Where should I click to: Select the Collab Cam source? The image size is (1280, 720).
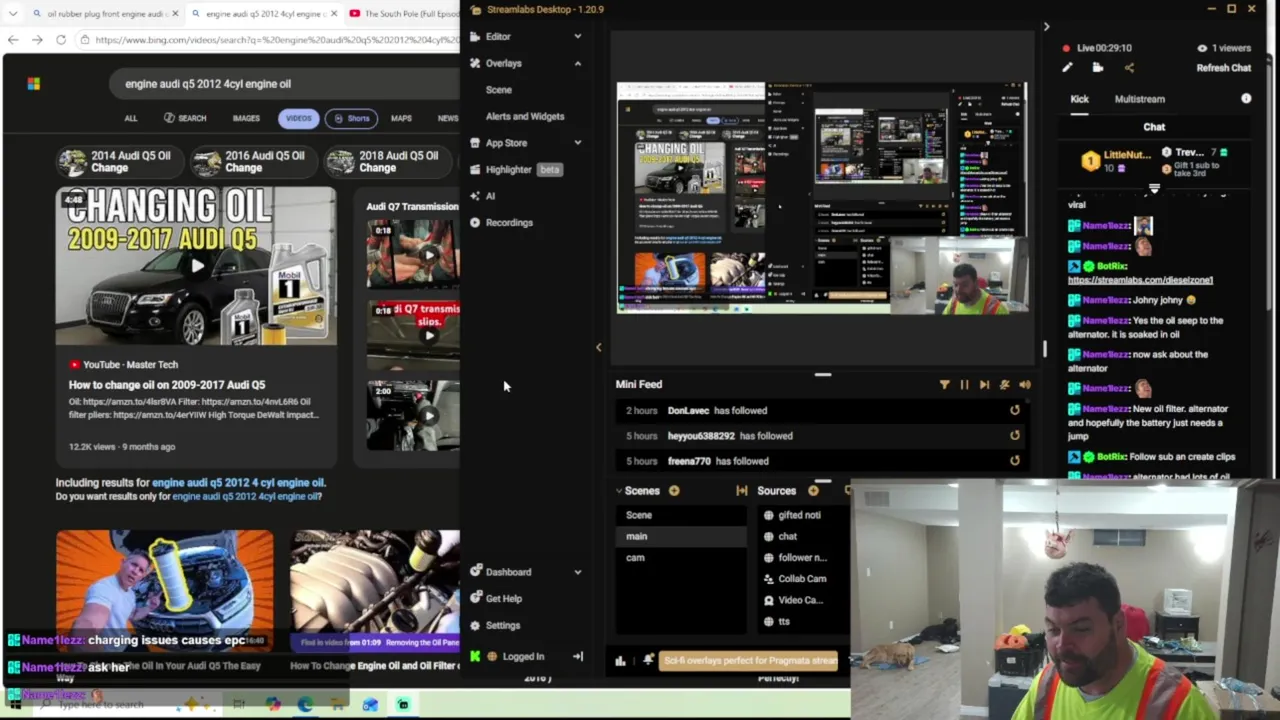(x=803, y=578)
